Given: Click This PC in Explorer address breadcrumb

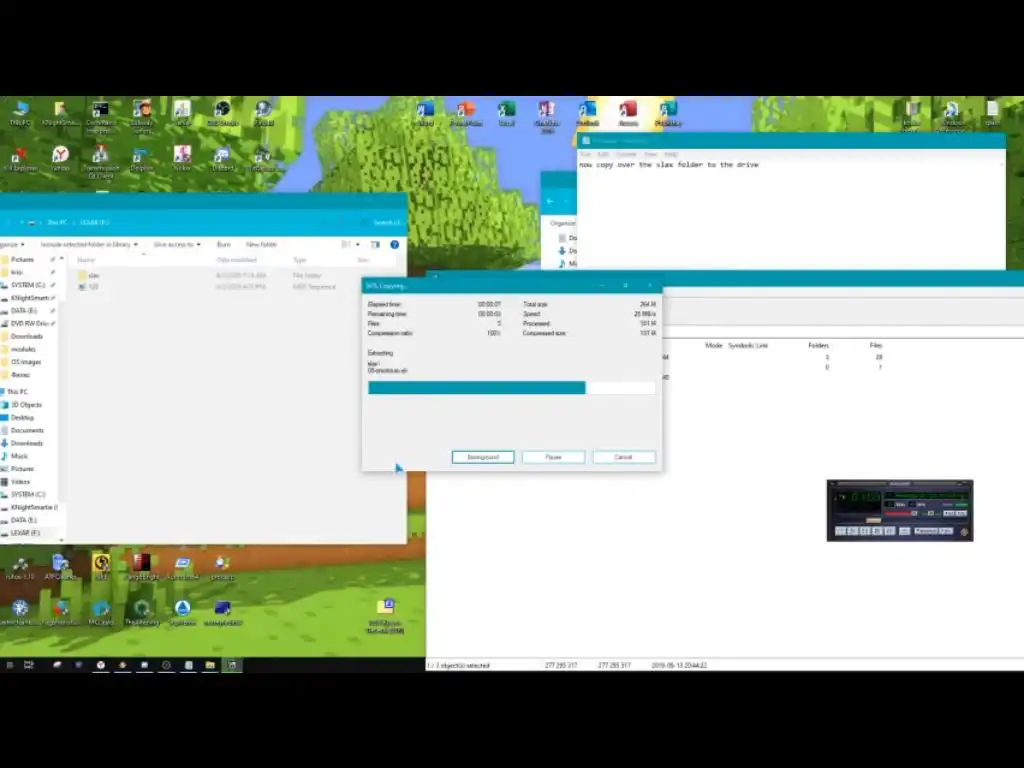Looking at the screenshot, I should (x=57, y=223).
